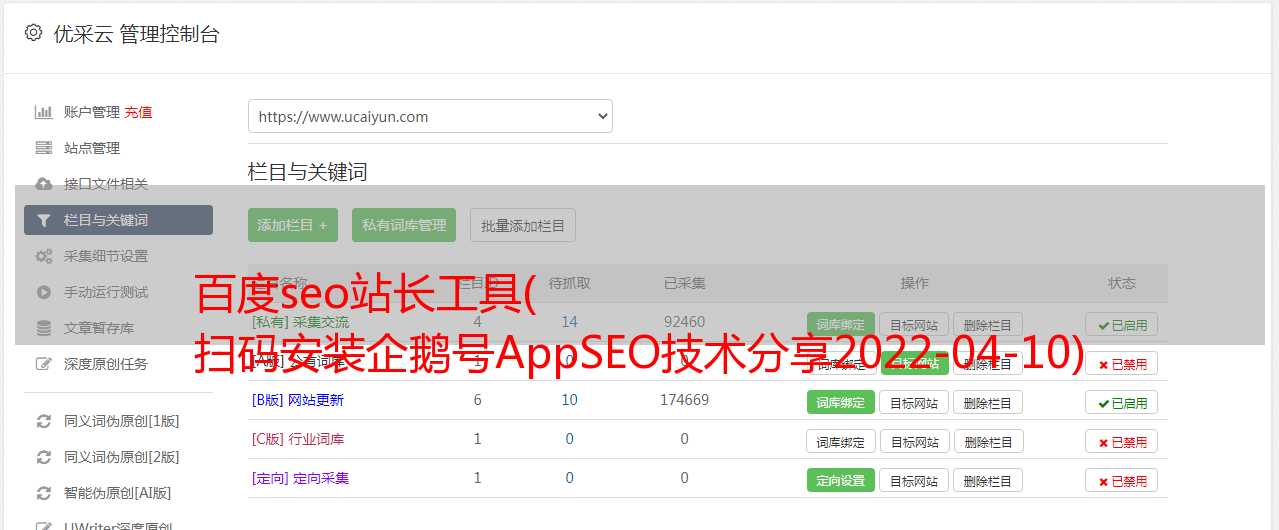Viewport: 1279px width, 530px height.
Task: Click the refresh icon for 同义词伪原创[1版]
Action: pyautogui.click(x=43, y=421)
